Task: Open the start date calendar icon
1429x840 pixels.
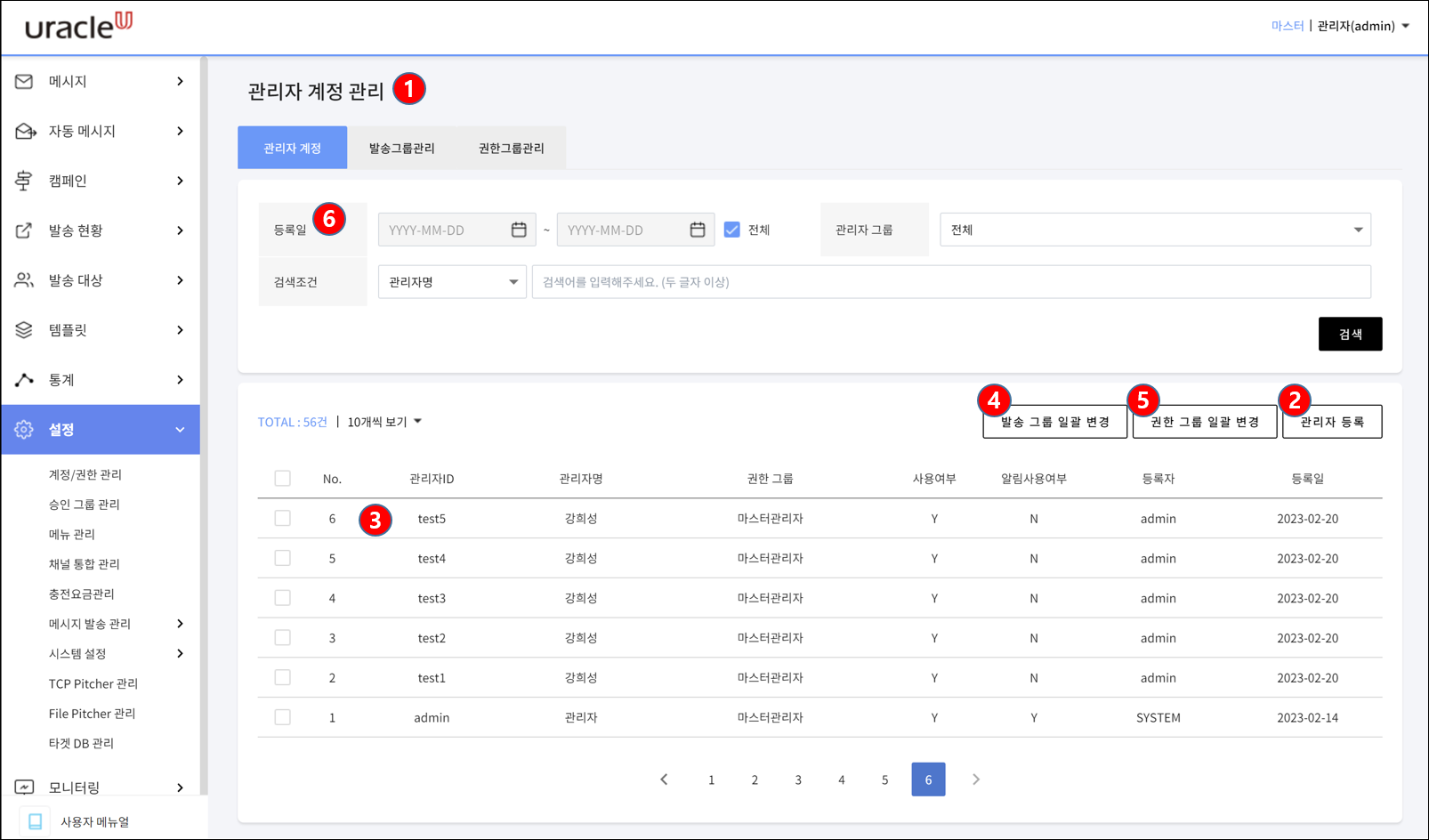Action: (x=519, y=230)
